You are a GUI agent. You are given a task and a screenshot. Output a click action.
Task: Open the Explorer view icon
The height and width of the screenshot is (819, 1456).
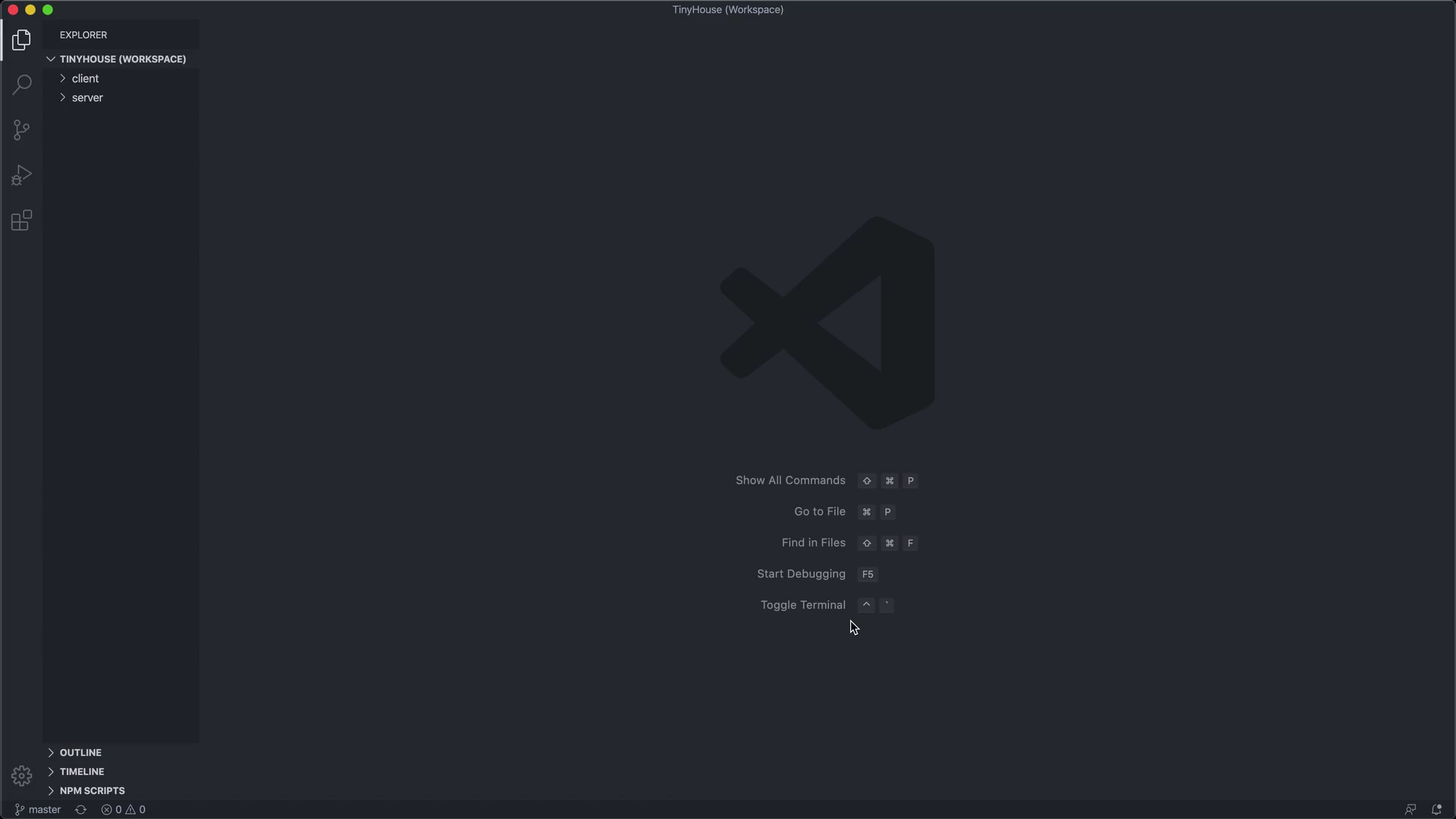point(22,39)
